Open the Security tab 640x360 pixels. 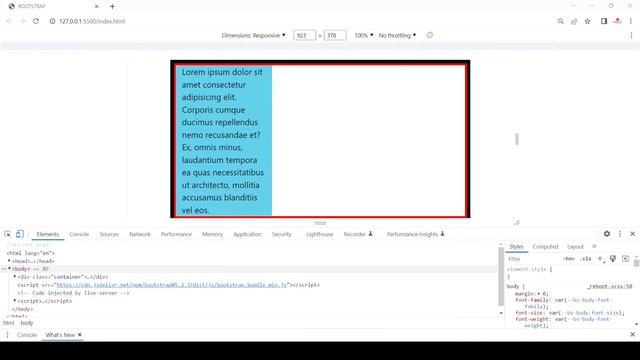tap(282, 234)
